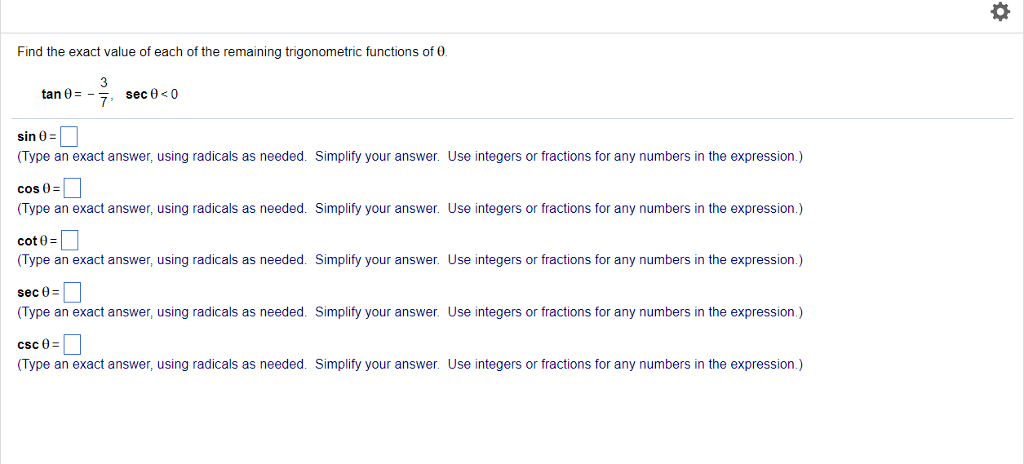Open the settings gear icon
Viewport: 1024px width, 464px height.
[1000, 12]
